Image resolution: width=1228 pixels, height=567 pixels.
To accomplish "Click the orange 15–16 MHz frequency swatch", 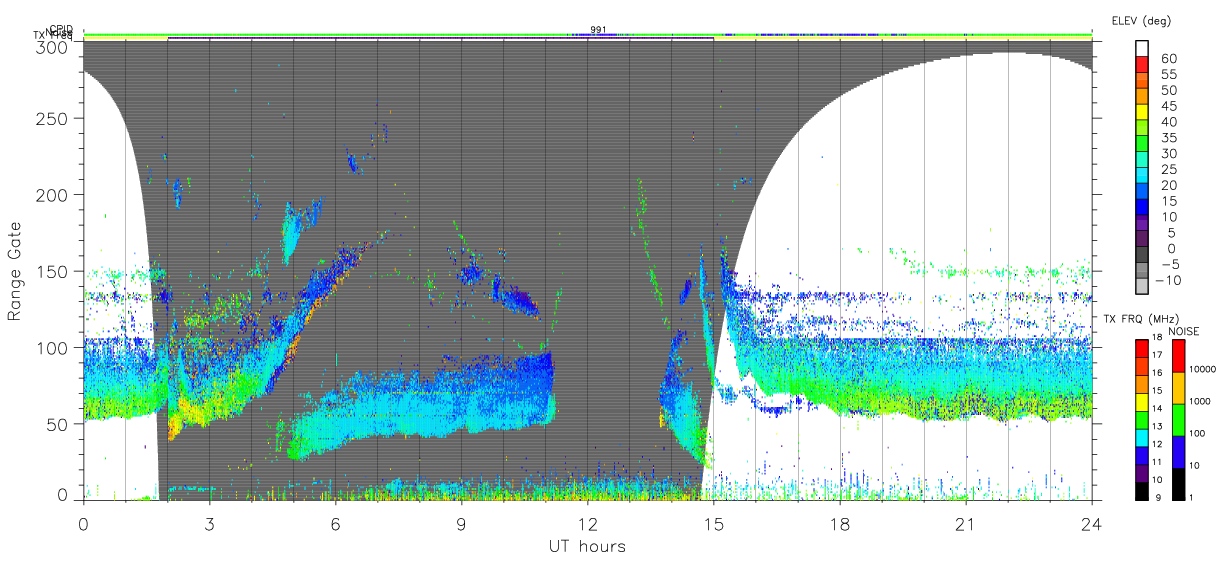I will pos(1140,384).
